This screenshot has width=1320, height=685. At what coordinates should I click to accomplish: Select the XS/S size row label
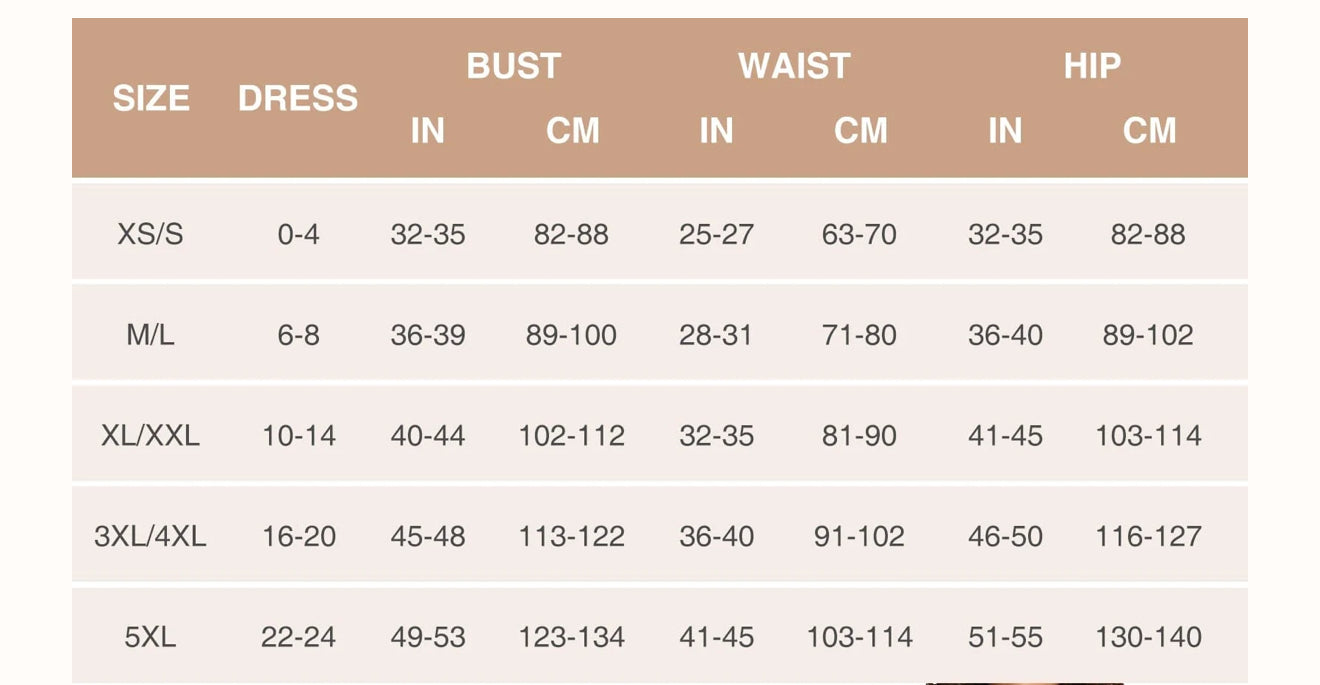pos(151,234)
